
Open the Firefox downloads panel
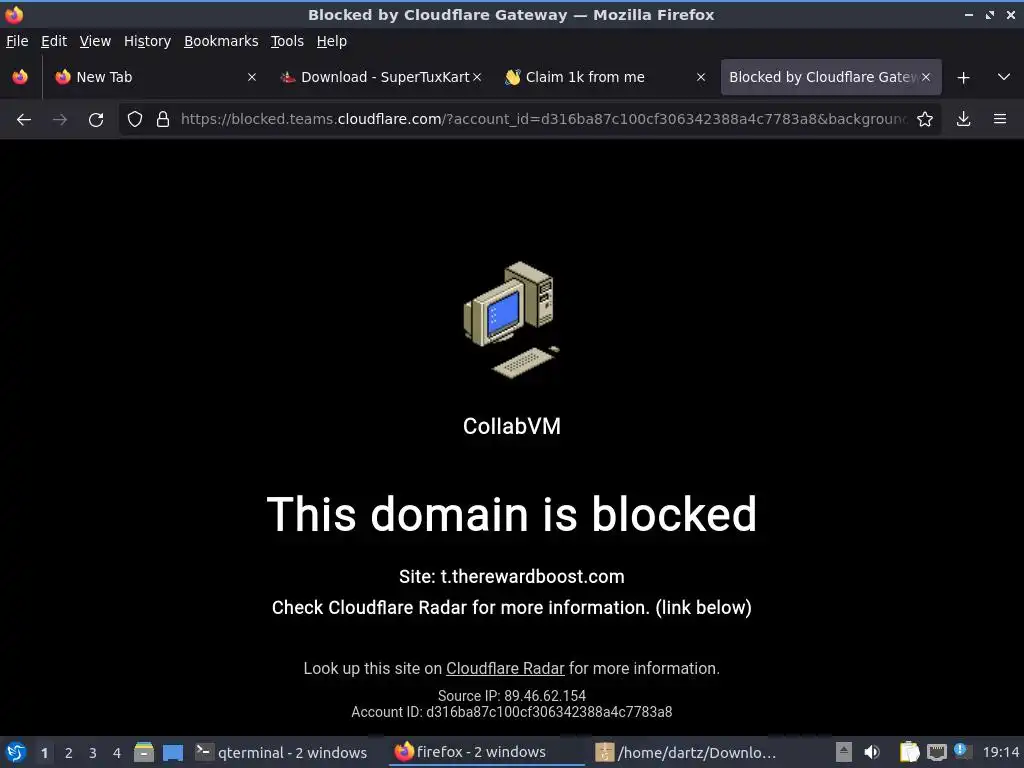tap(963, 119)
